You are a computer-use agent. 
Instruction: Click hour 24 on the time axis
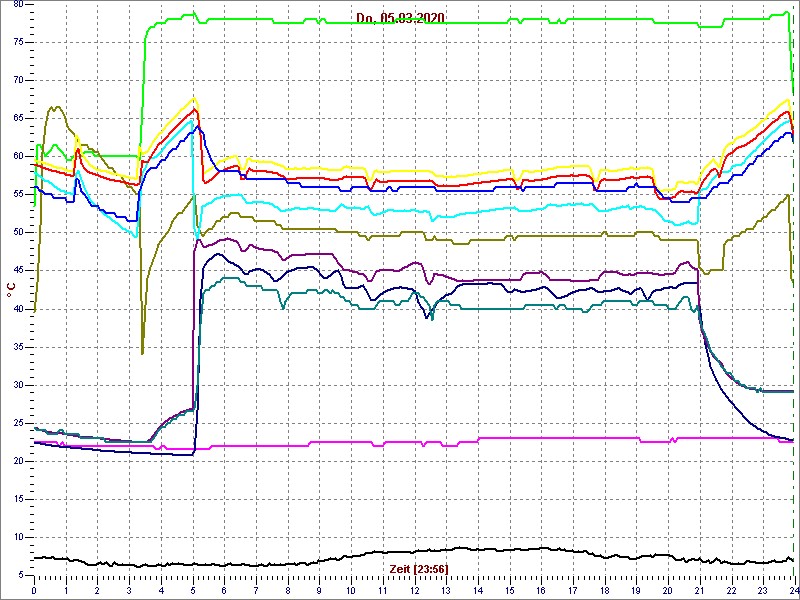click(x=793, y=590)
